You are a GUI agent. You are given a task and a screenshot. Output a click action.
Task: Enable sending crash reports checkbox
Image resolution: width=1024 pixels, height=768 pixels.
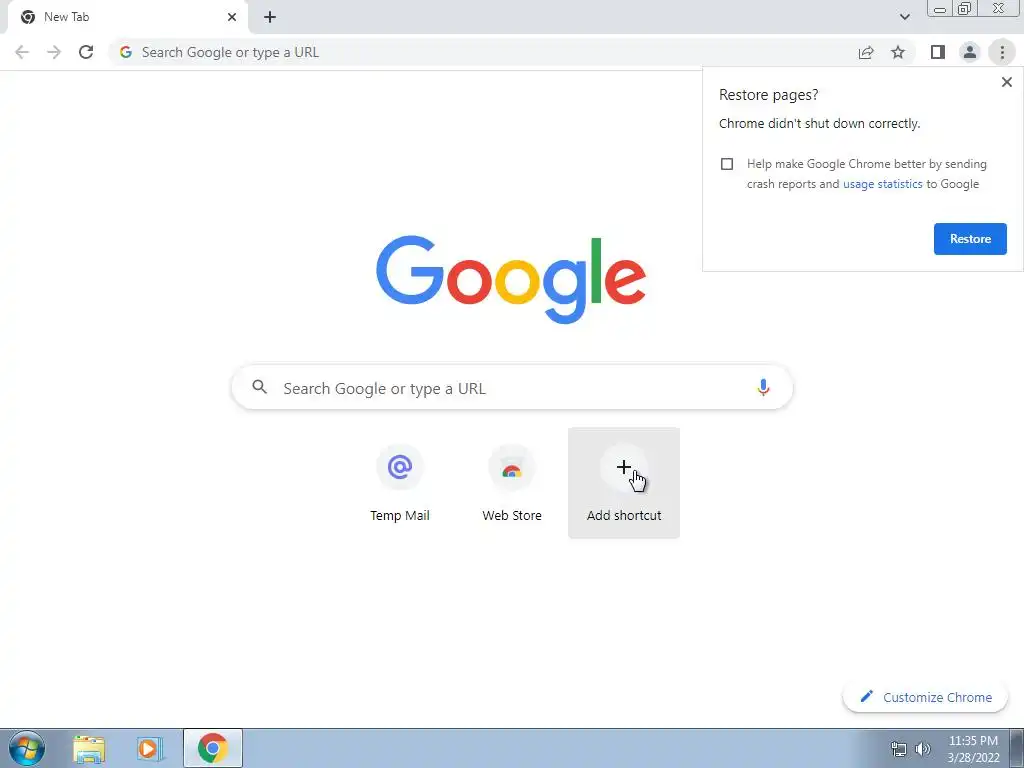point(727,164)
